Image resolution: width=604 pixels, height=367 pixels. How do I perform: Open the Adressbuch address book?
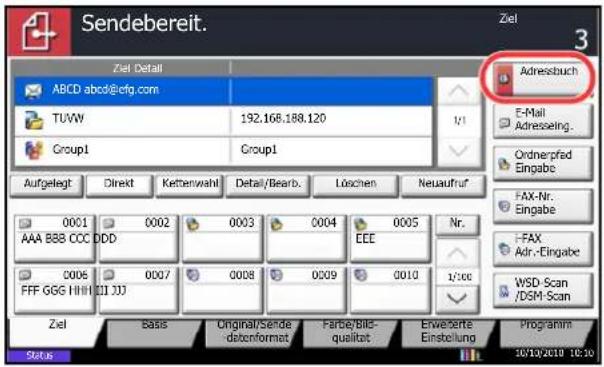(x=541, y=79)
